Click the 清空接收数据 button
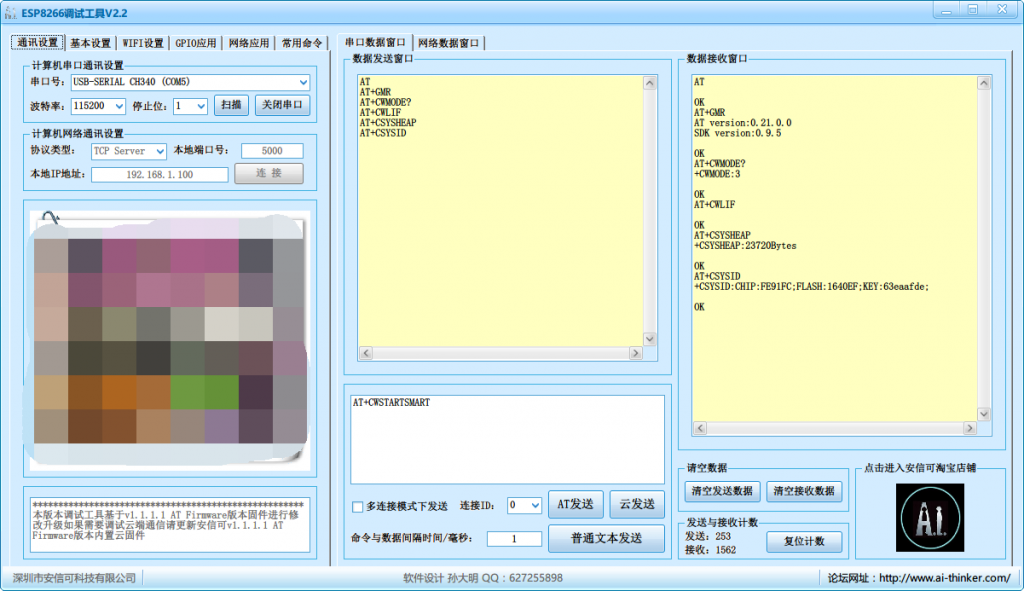Viewport: 1024px width, 591px height. point(804,491)
